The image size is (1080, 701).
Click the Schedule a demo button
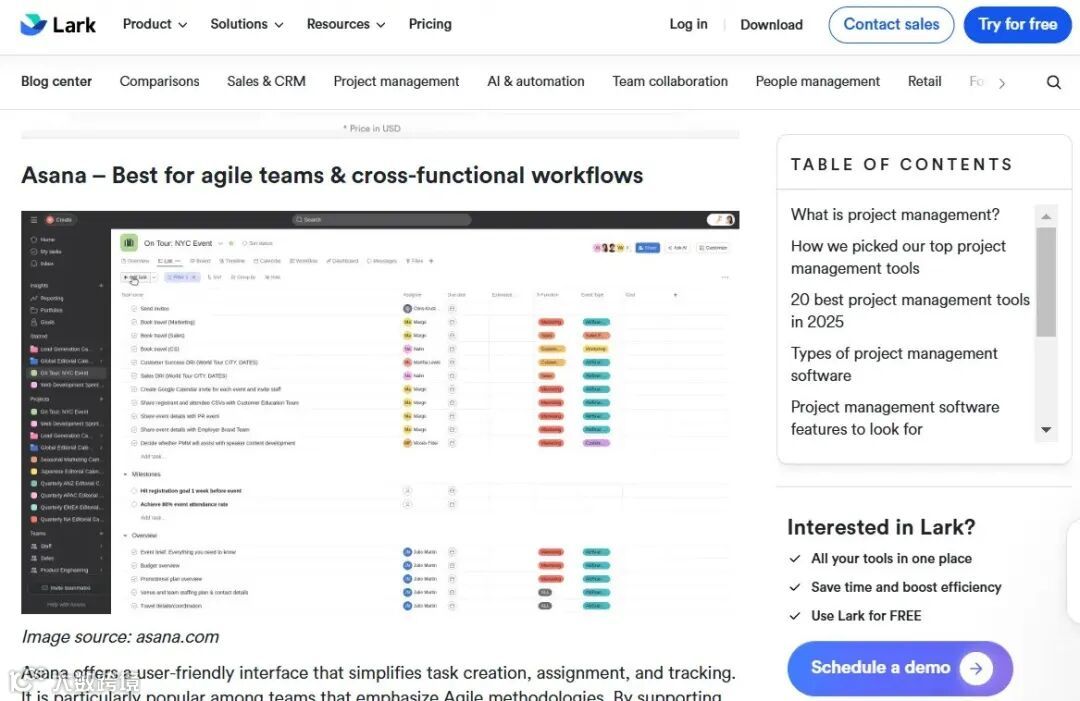pyautogui.click(x=900, y=668)
